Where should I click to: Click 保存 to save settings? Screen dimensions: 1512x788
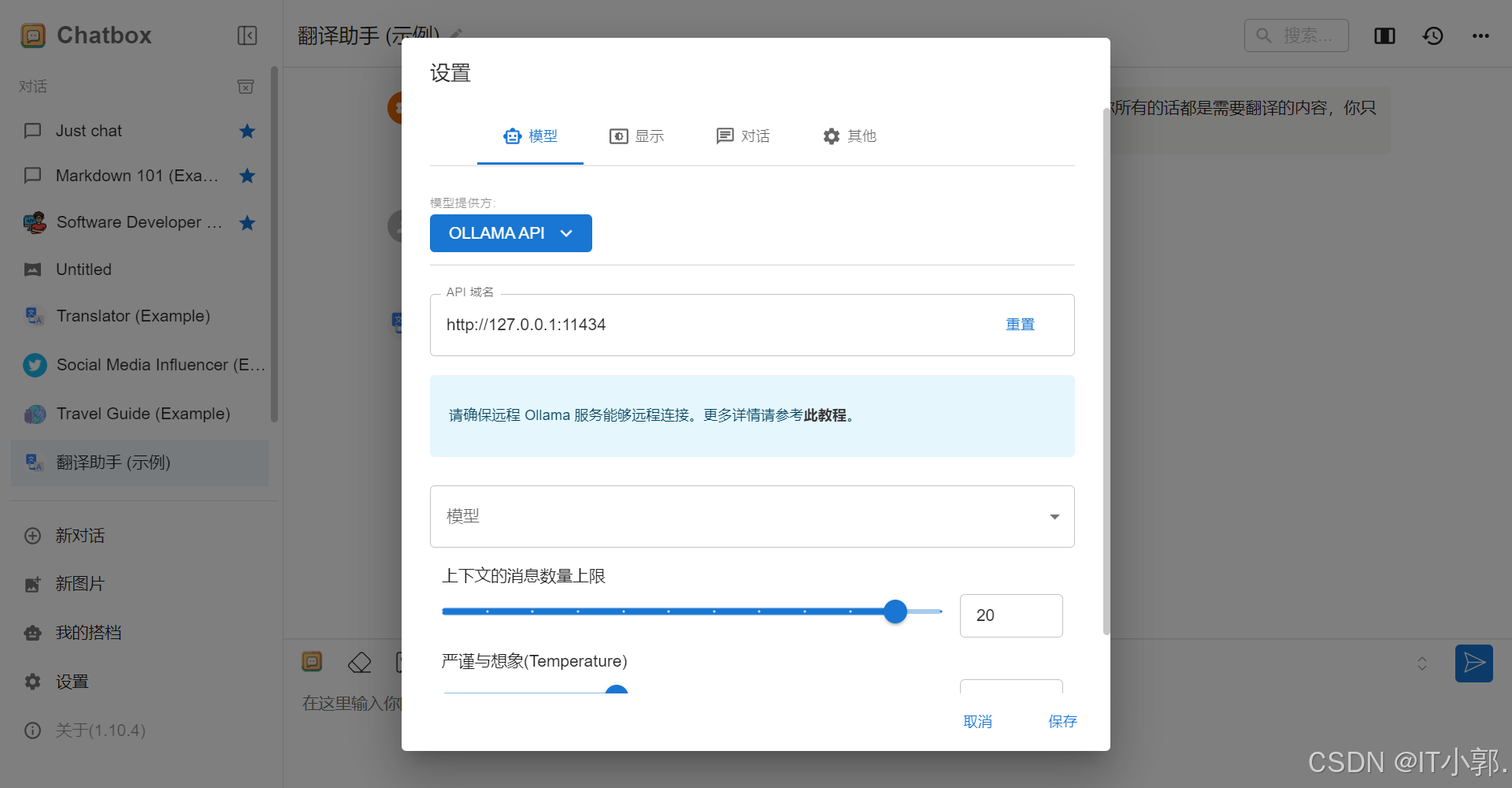(x=1062, y=722)
